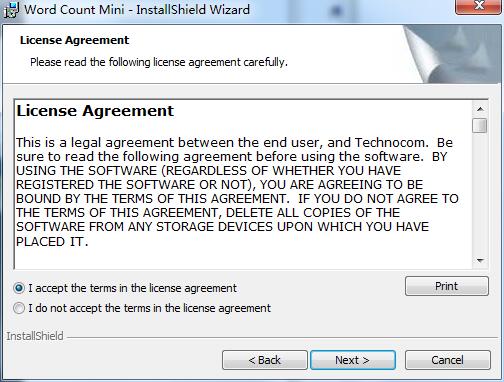Click the license scrollbar down arrow

tap(480, 260)
